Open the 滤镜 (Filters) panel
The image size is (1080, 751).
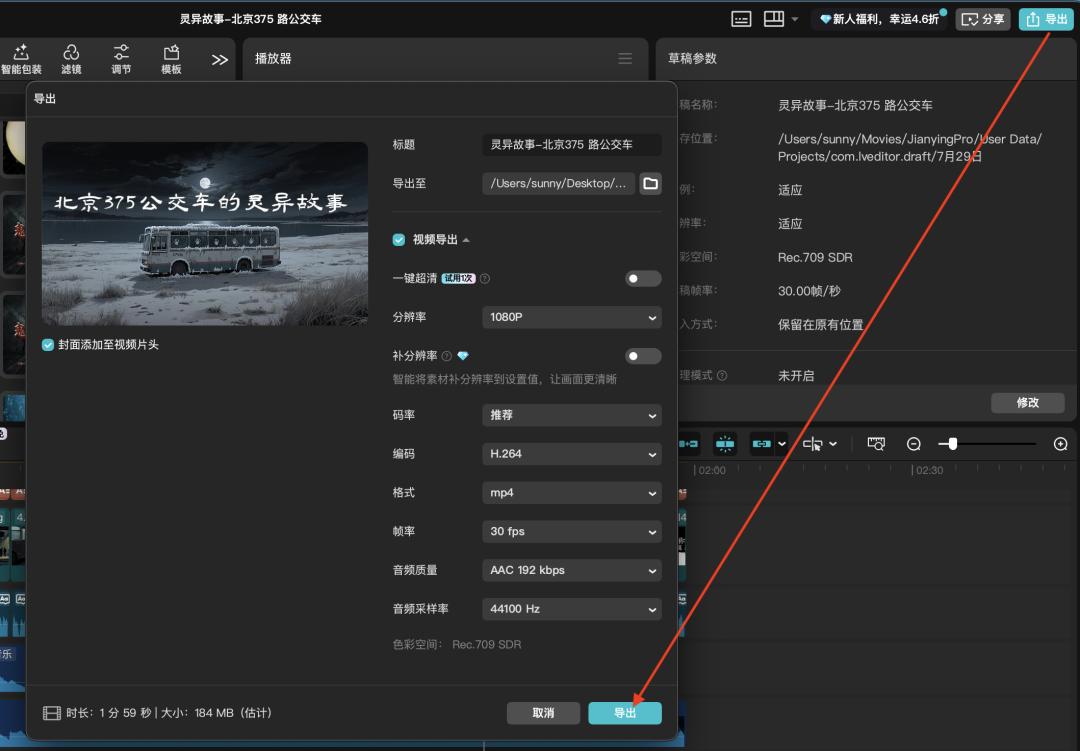[71, 58]
